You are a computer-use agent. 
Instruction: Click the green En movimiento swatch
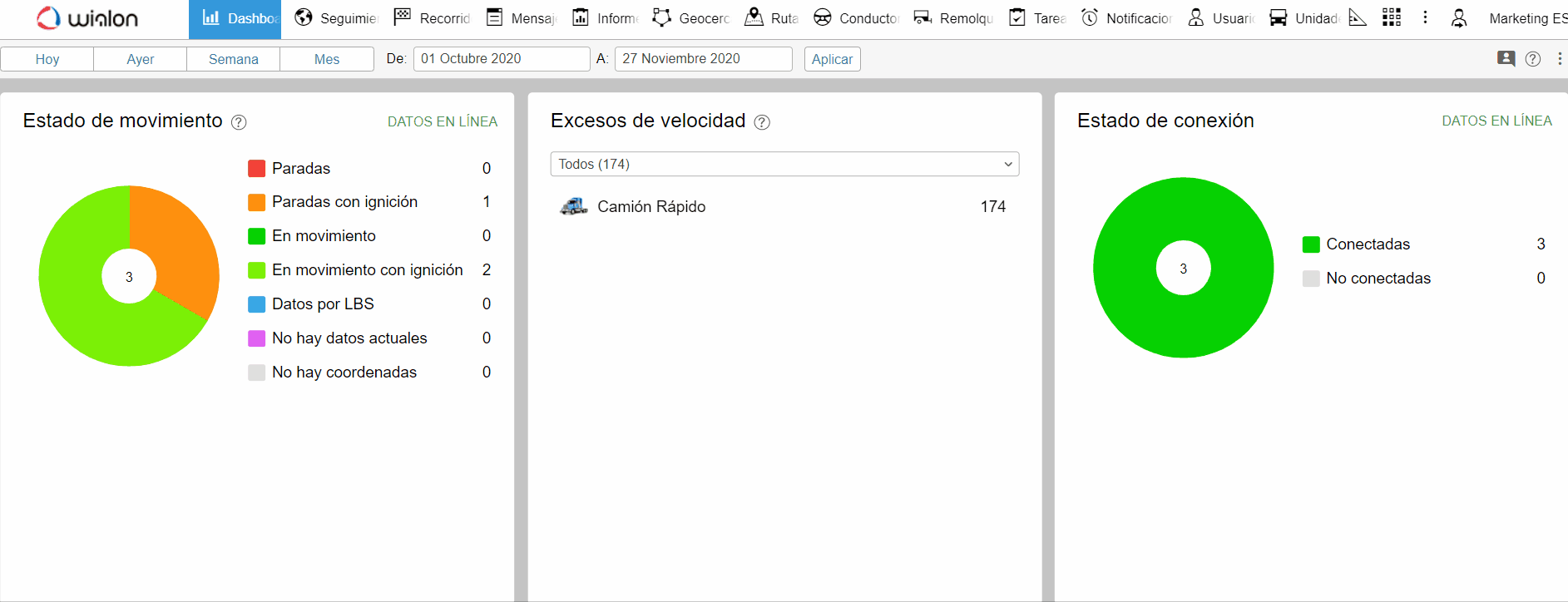[257, 236]
